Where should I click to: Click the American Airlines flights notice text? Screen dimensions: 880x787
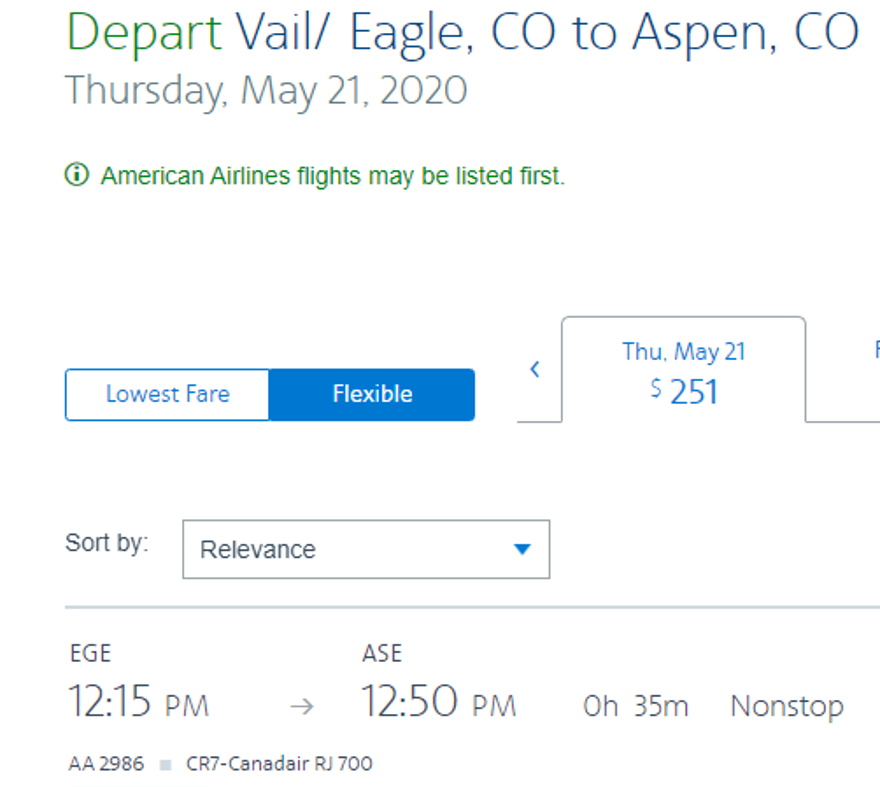tap(333, 177)
